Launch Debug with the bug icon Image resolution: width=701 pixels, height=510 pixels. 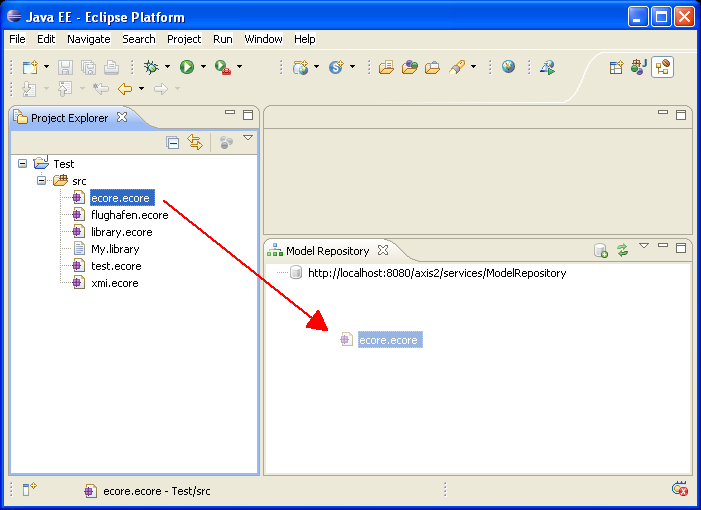tap(151, 67)
